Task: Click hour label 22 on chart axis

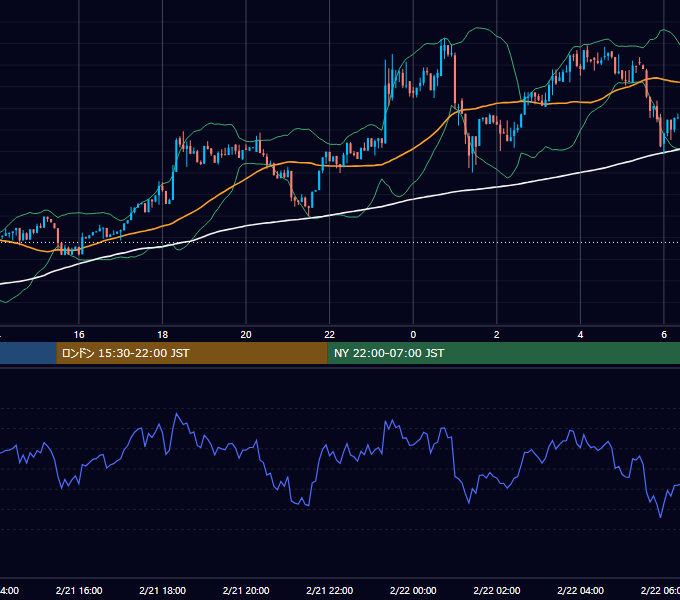Action: pyautogui.click(x=330, y=335)
